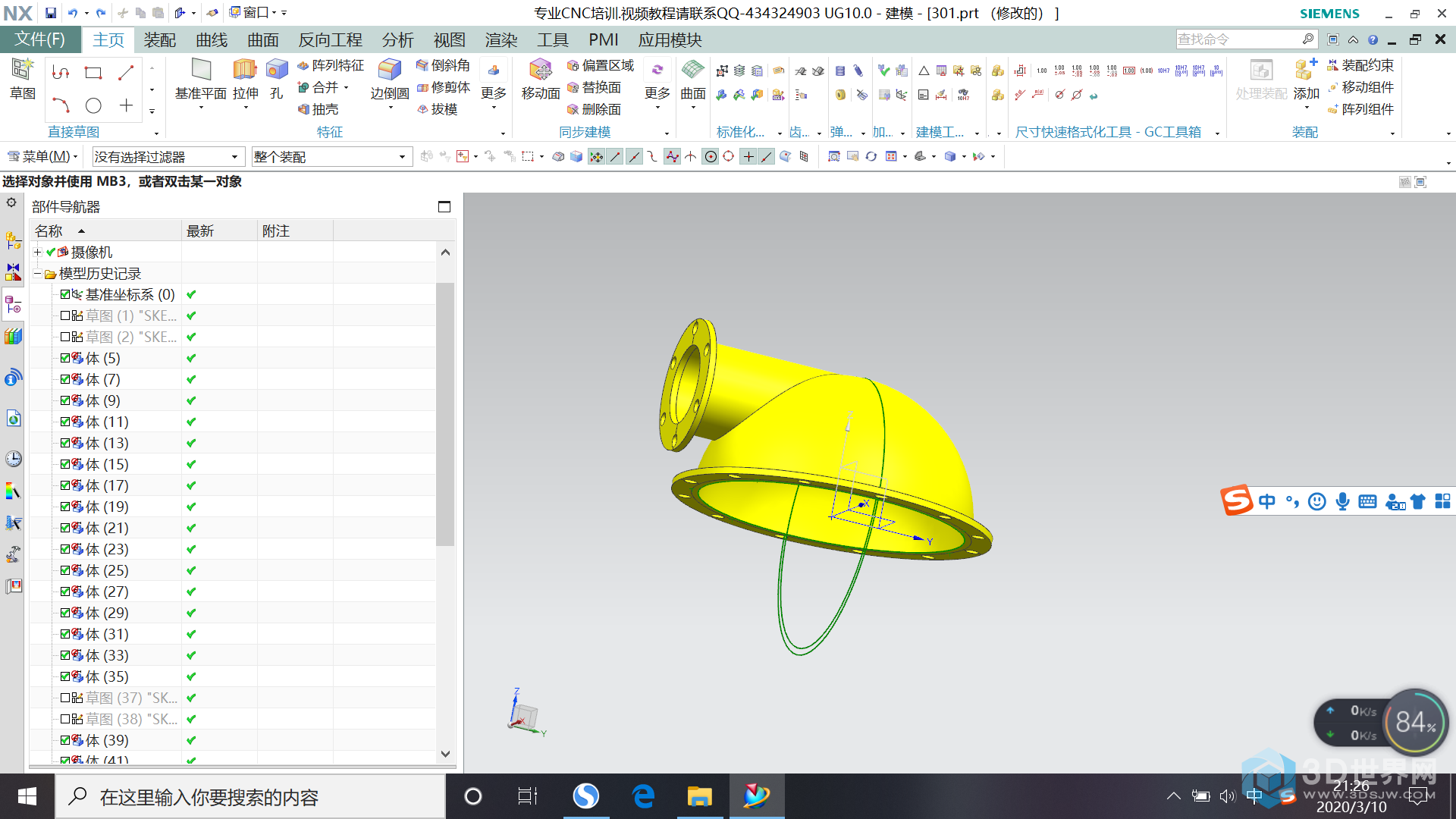Check the 草图 (1) checkbox
This screenshot has width=1456, height=819.
point(65,315)
